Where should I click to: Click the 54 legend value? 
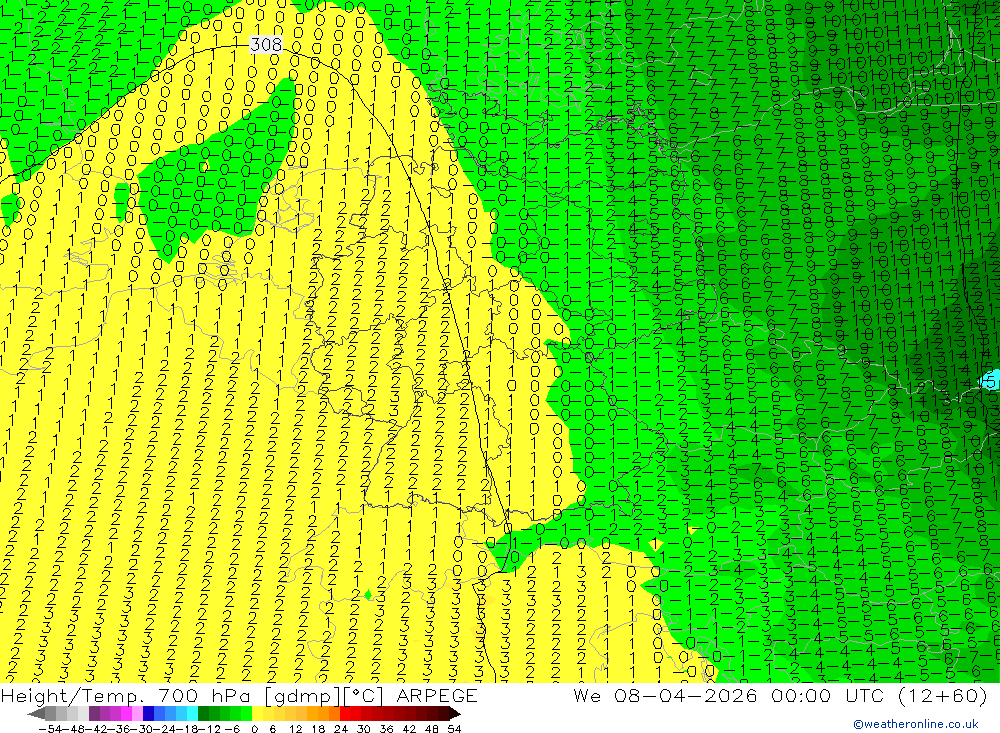coord(454,729)
